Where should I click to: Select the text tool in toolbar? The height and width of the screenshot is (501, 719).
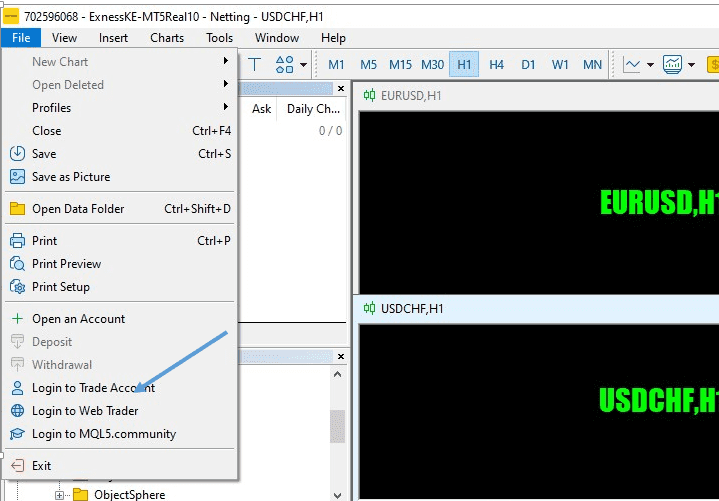tap(254, 65)
